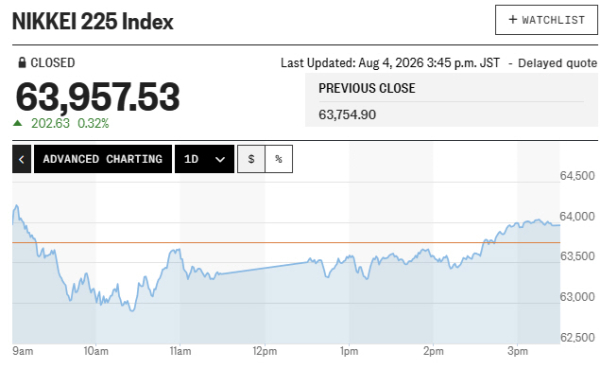Click the back arrow chevron button

21,159
